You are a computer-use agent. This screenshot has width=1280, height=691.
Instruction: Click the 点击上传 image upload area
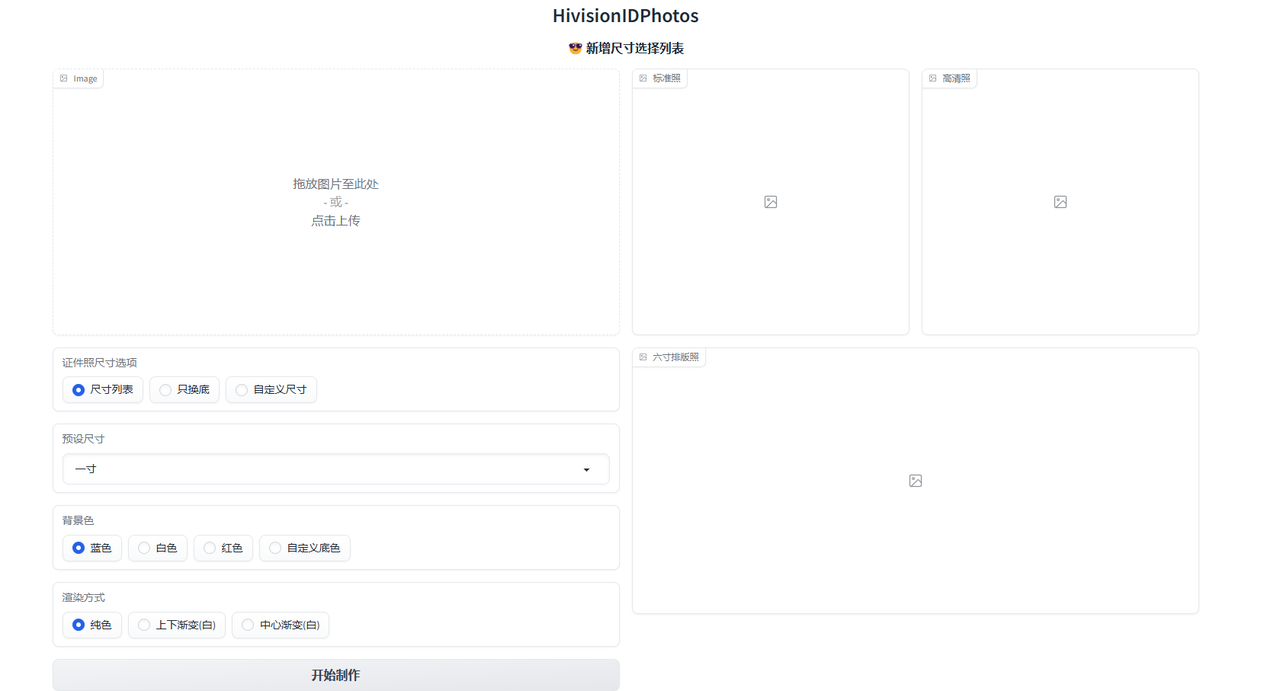[x=335, y=221]
